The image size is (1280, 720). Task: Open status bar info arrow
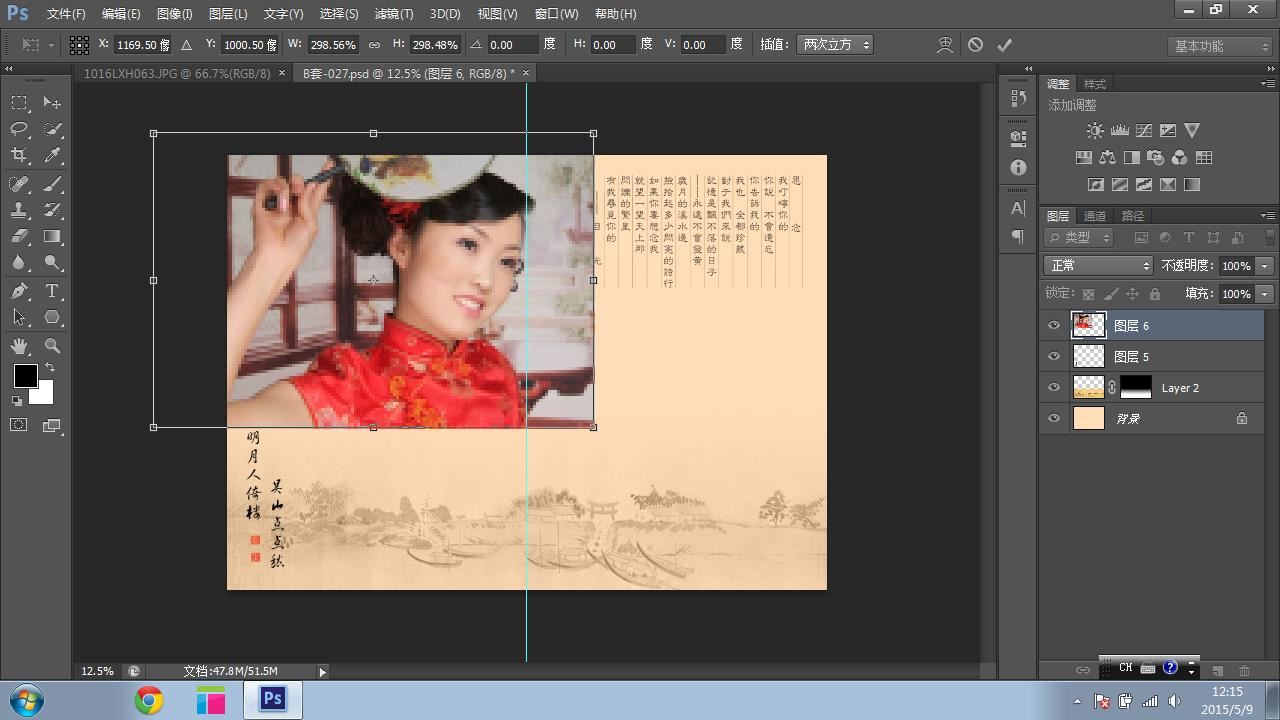[x=322, y=671]
